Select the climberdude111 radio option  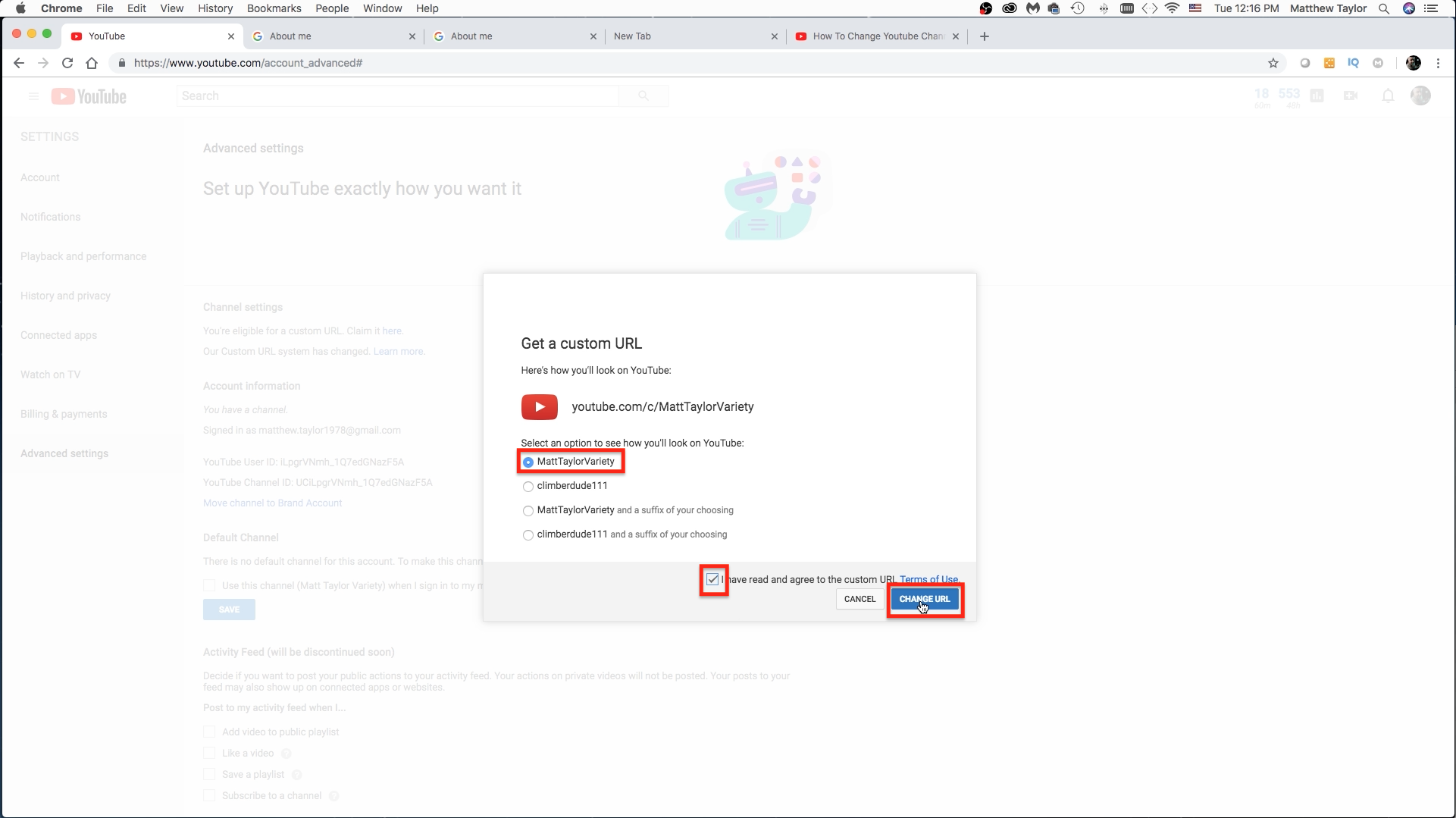point(528,487)
